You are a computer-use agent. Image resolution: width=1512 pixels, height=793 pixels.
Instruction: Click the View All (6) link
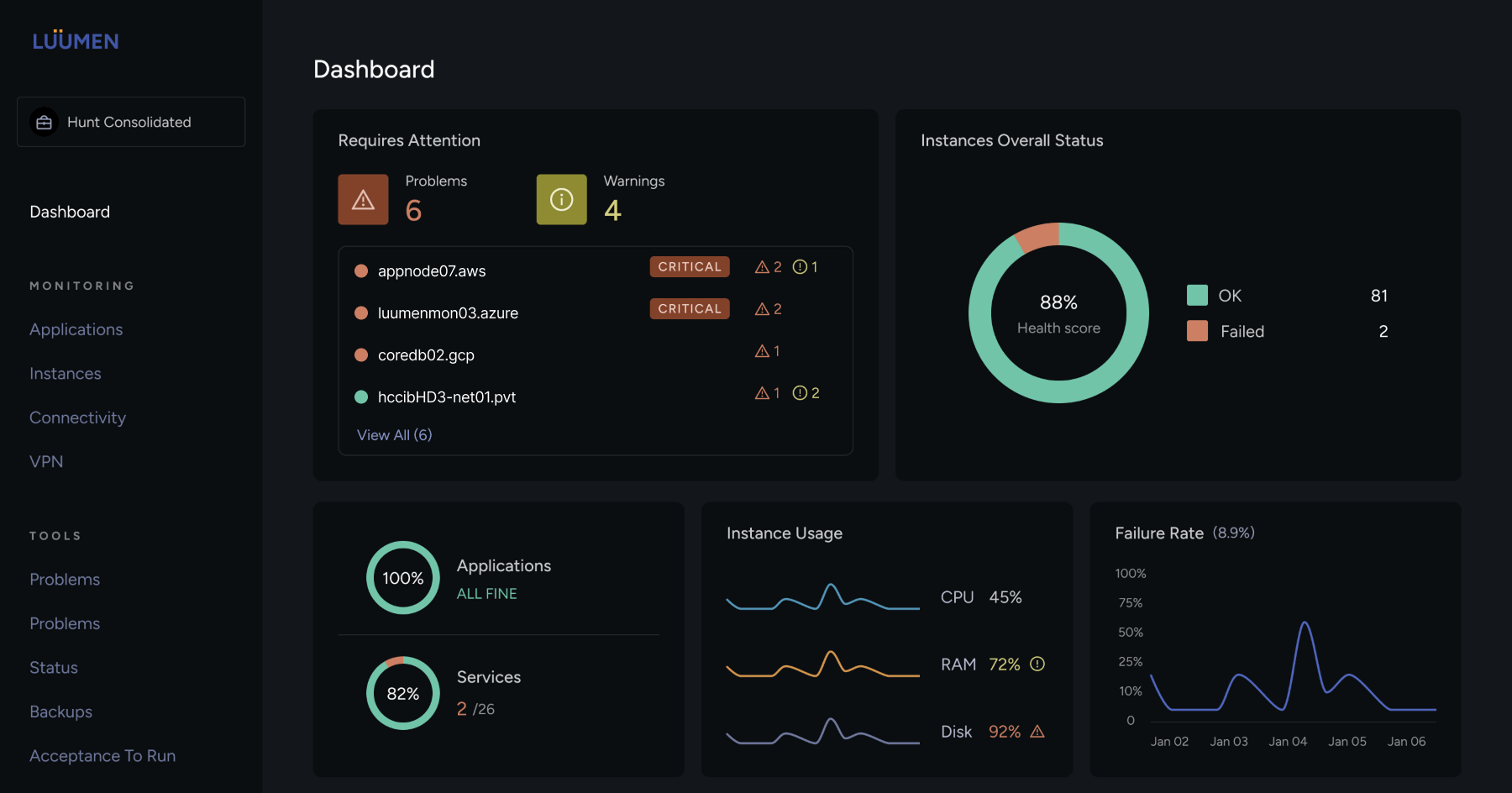click(394, 435)
